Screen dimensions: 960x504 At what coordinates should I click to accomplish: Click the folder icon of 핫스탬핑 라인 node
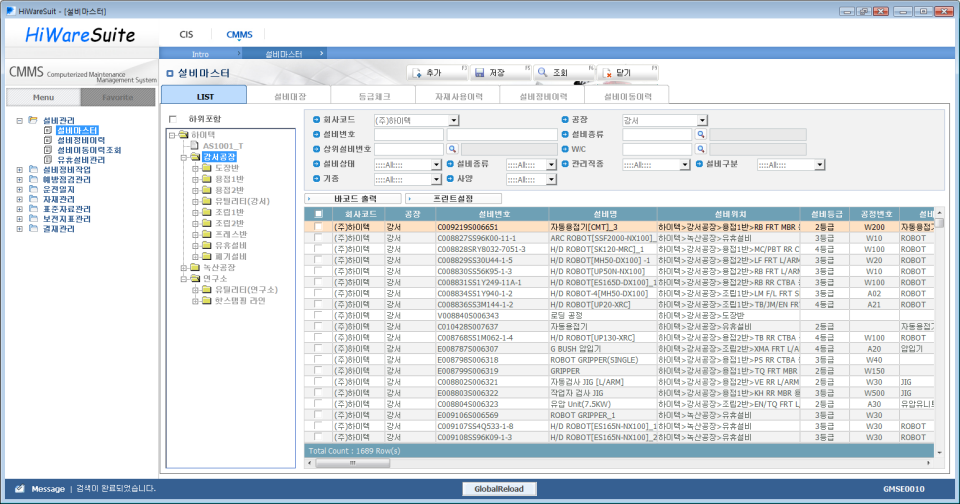(206, 301)
